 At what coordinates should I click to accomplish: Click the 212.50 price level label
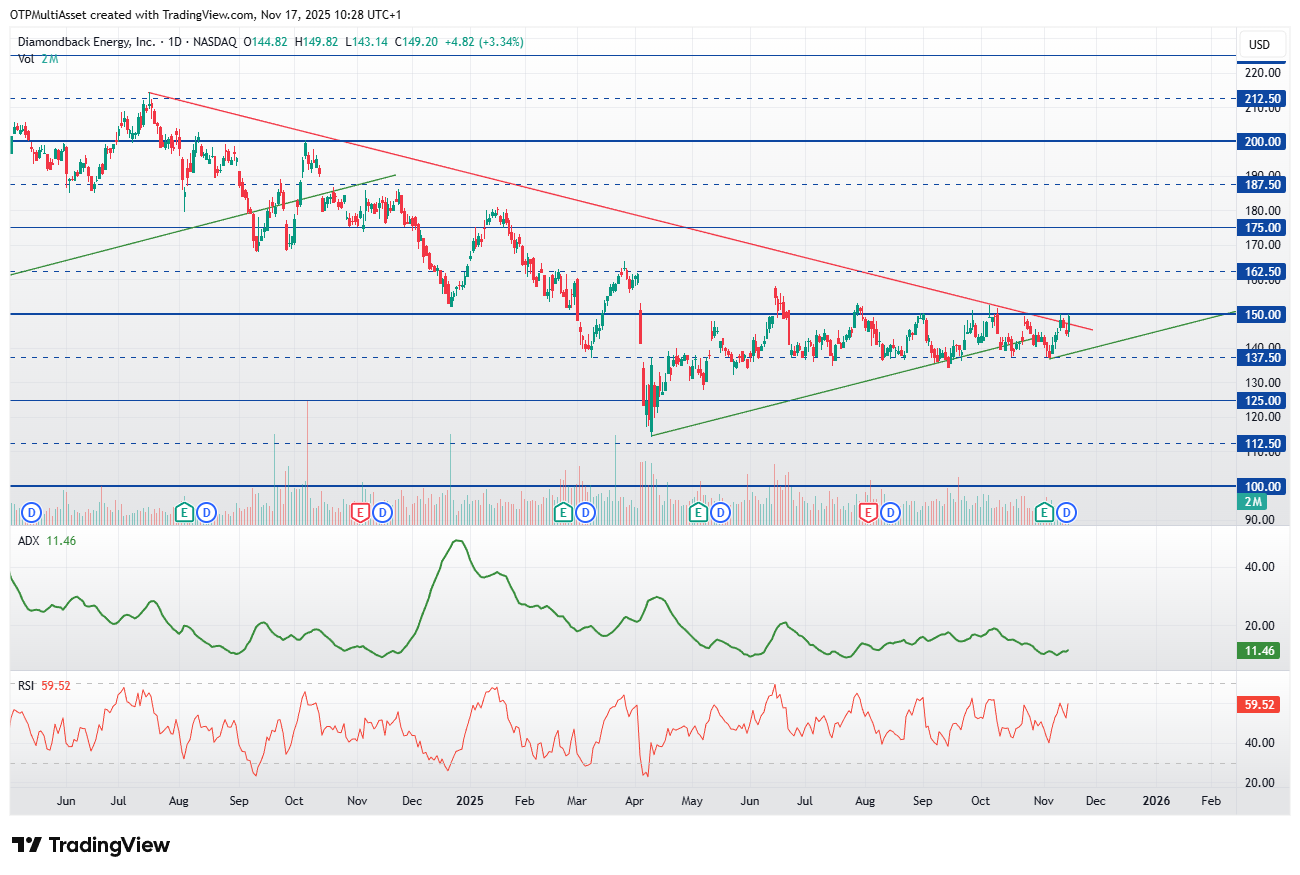coord(1262,98)
